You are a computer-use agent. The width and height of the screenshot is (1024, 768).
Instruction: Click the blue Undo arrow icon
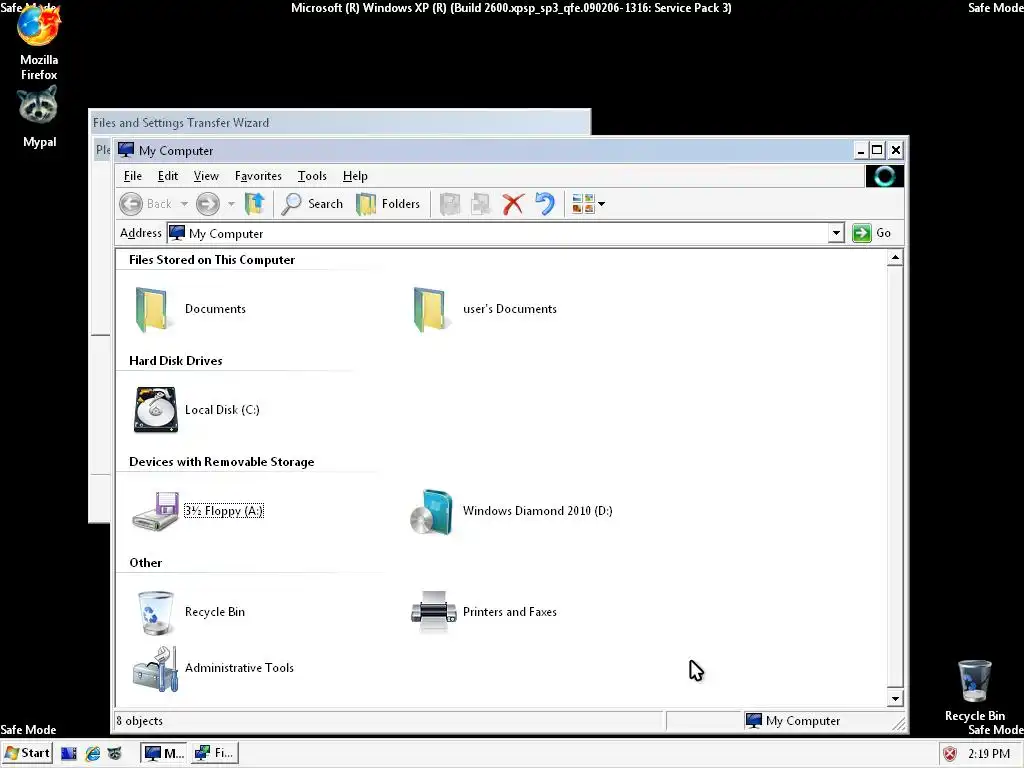(544, 204)
